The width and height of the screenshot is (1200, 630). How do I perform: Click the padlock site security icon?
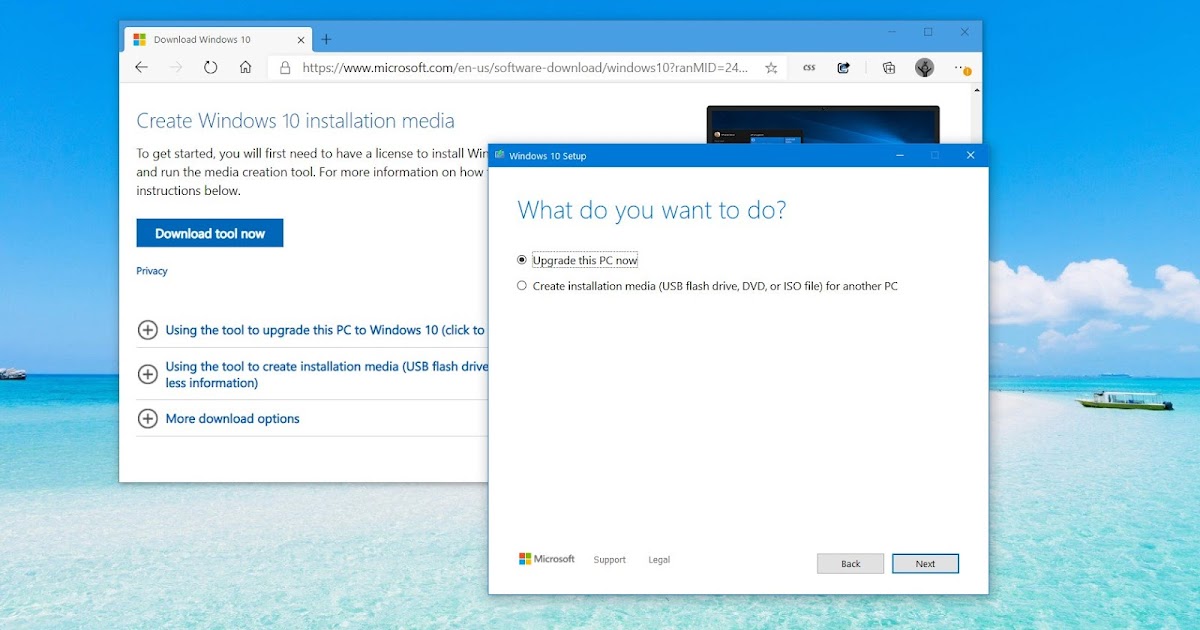[285, 68]
